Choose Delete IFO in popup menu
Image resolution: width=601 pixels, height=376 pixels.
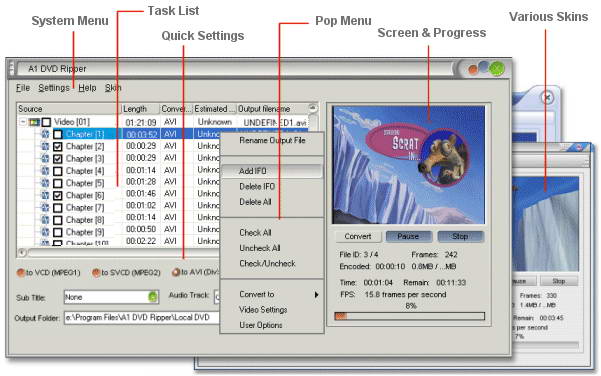point(272,187)
